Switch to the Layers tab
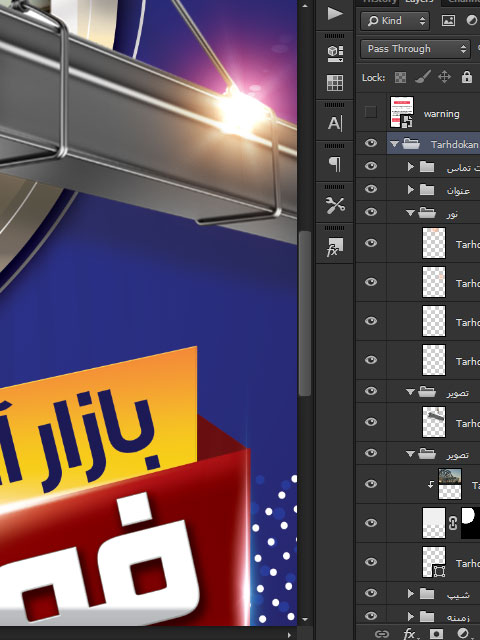480x640 pixels. point(419,2)
